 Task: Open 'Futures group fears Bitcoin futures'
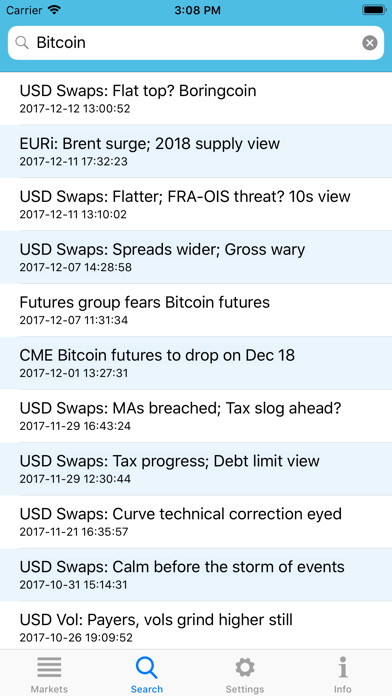(196, 310)
